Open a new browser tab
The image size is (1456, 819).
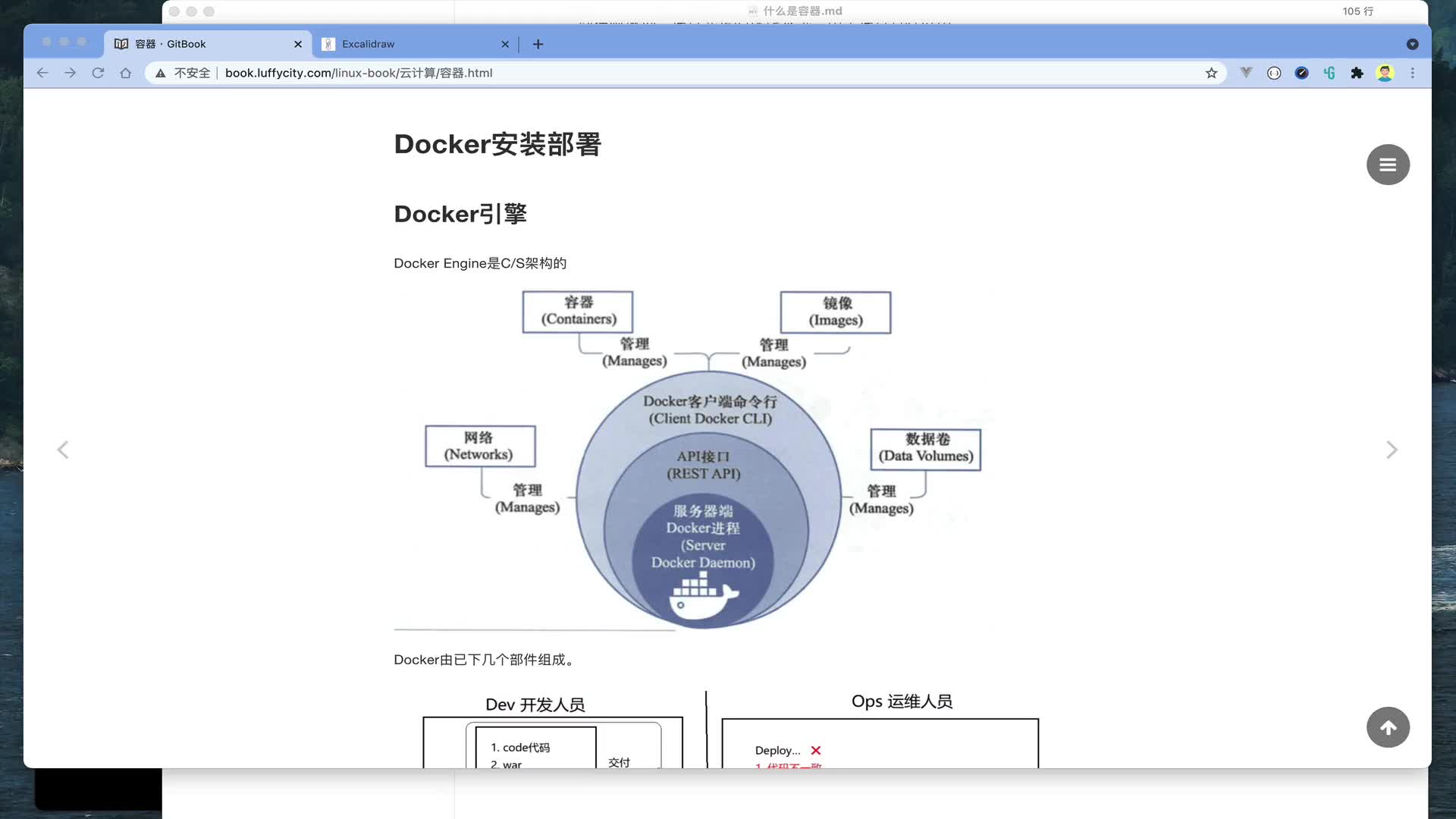tap(538, 44)
